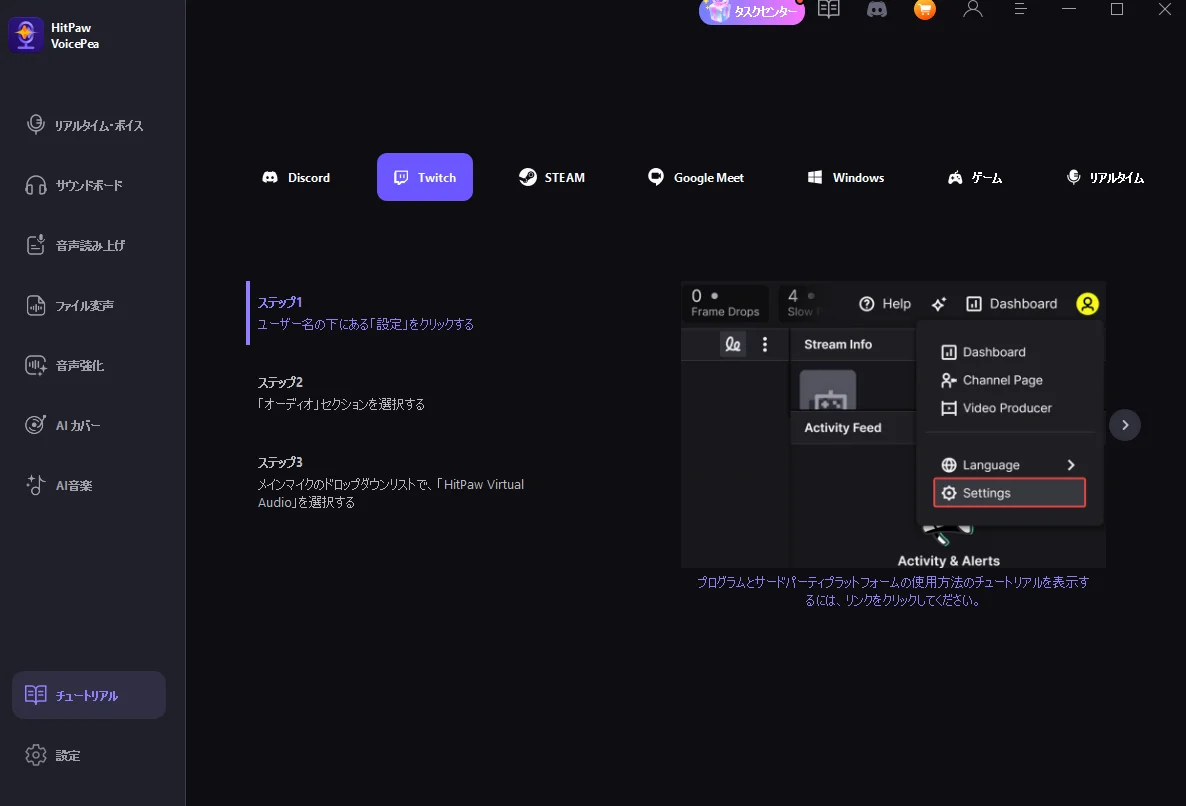Select チュートリアル in the sidebar
The height and width of the screenshot is (806, 1186).
click(89, 695)
